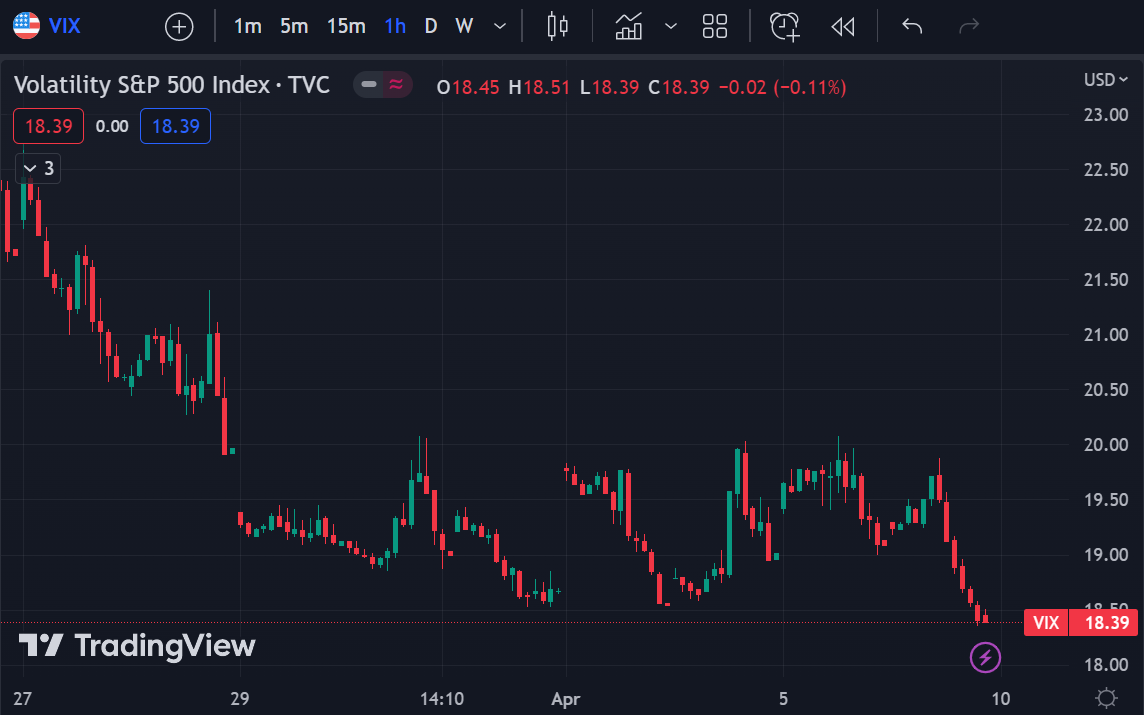Click the US flag symbol logo

26,26
